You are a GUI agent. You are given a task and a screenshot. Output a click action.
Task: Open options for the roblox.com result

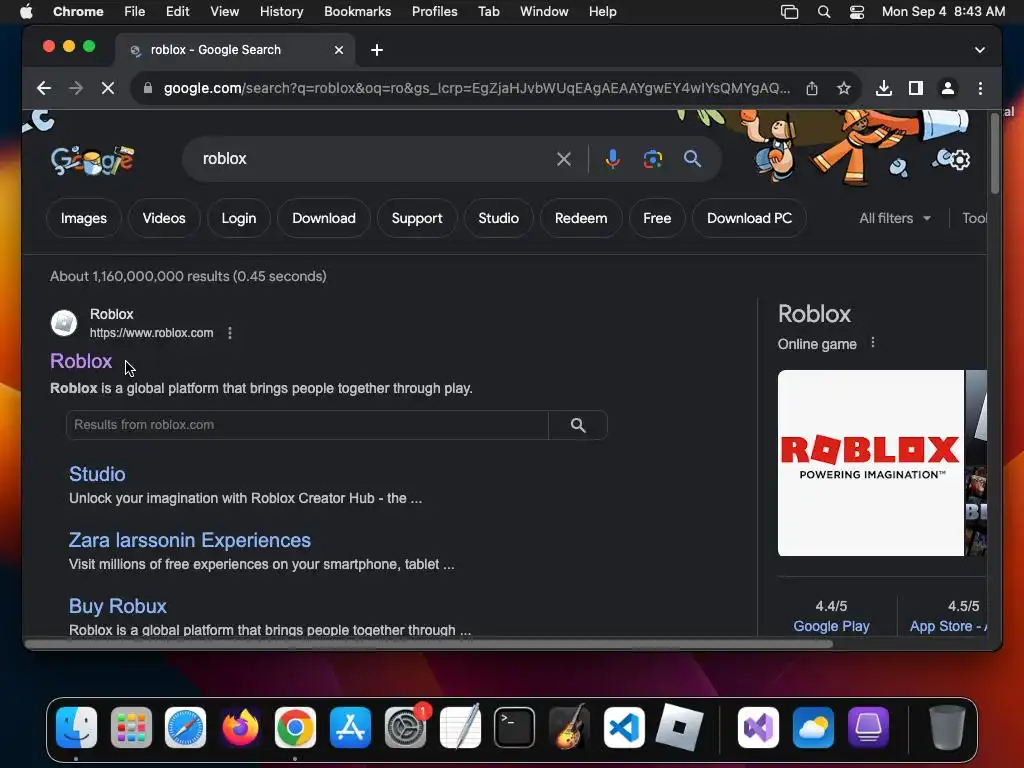point(230,333)
